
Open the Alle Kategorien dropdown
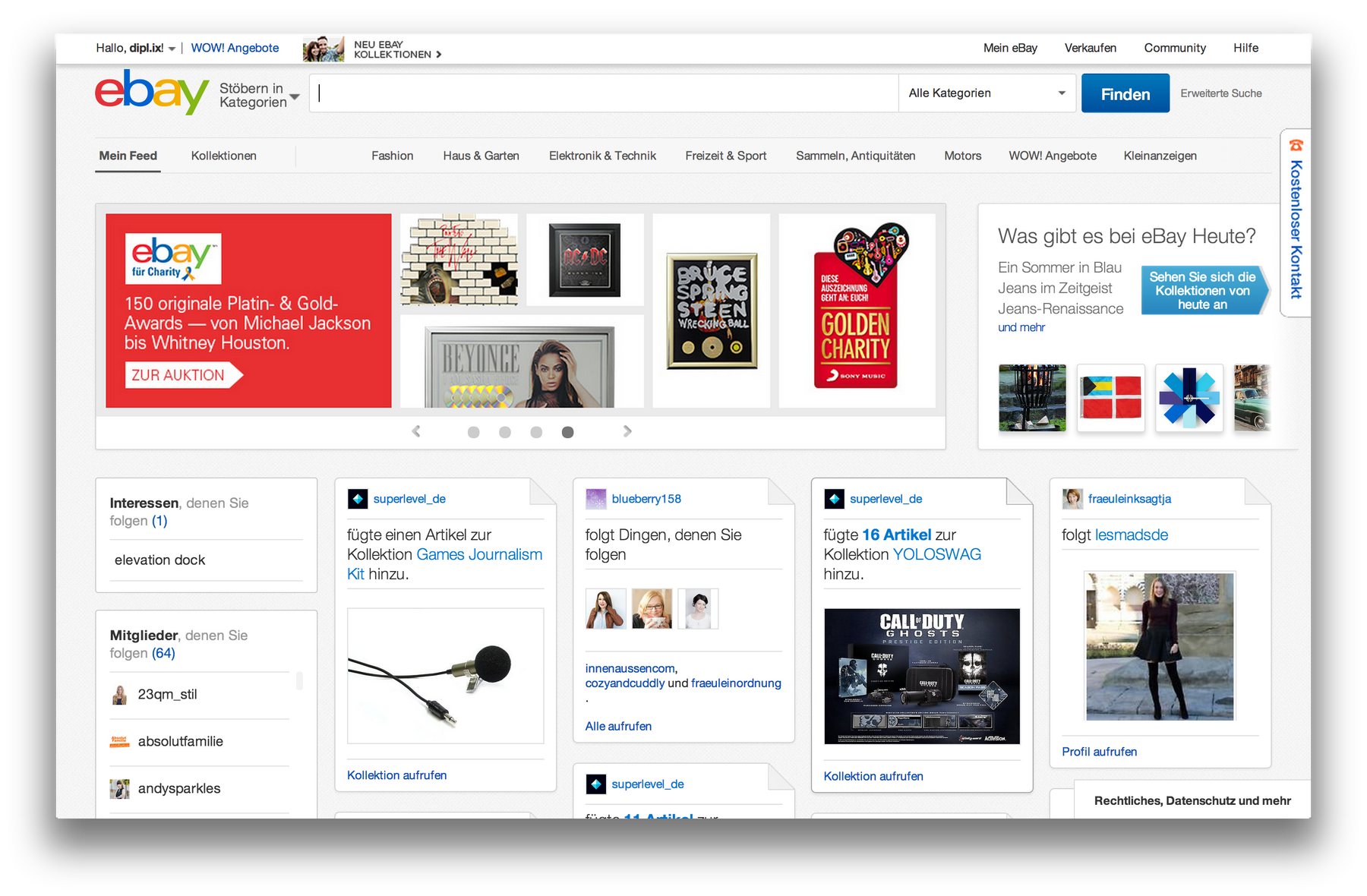tap(987, 93)
